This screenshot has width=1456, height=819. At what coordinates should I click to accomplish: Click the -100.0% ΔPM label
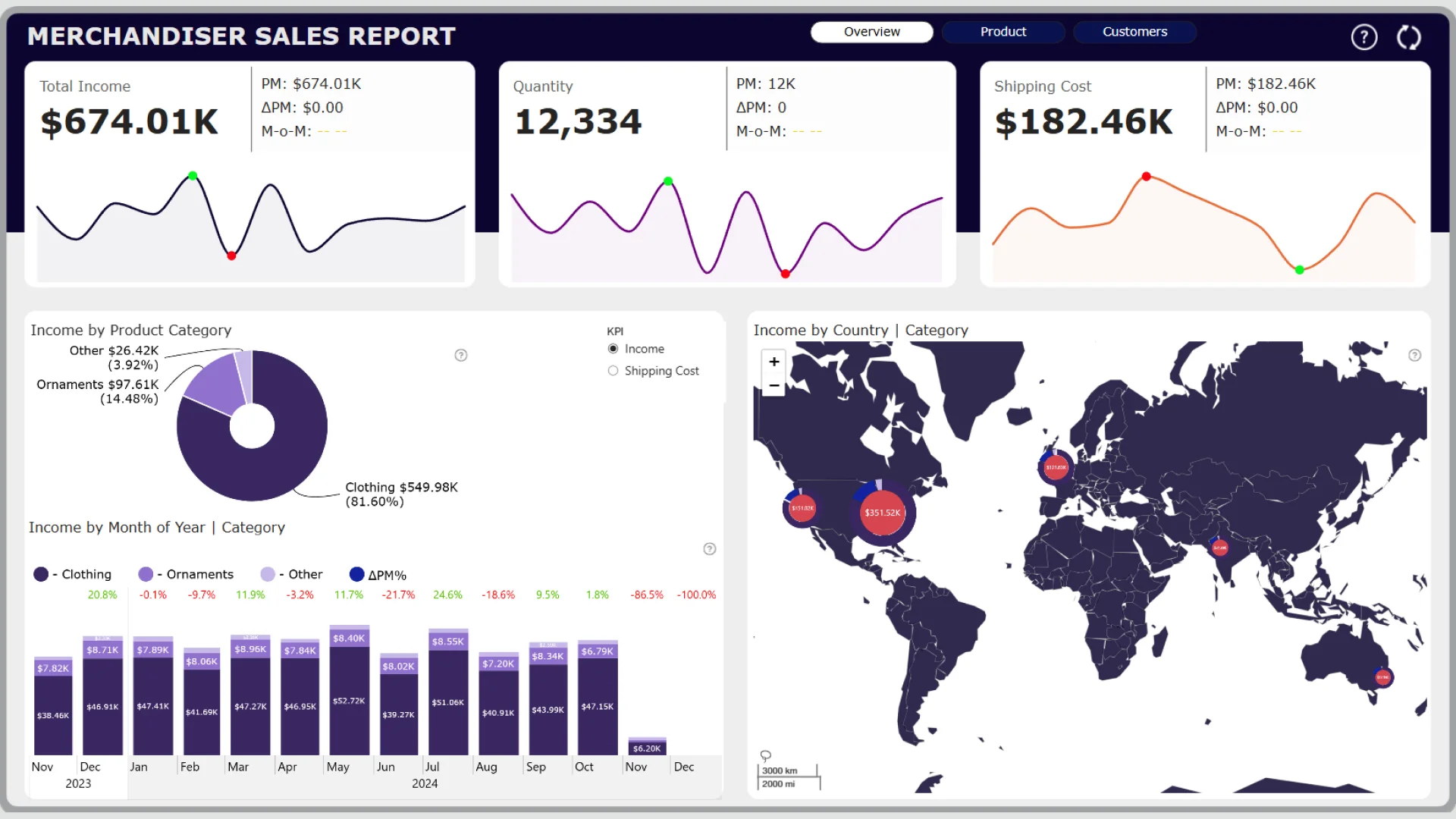point(696,595)
